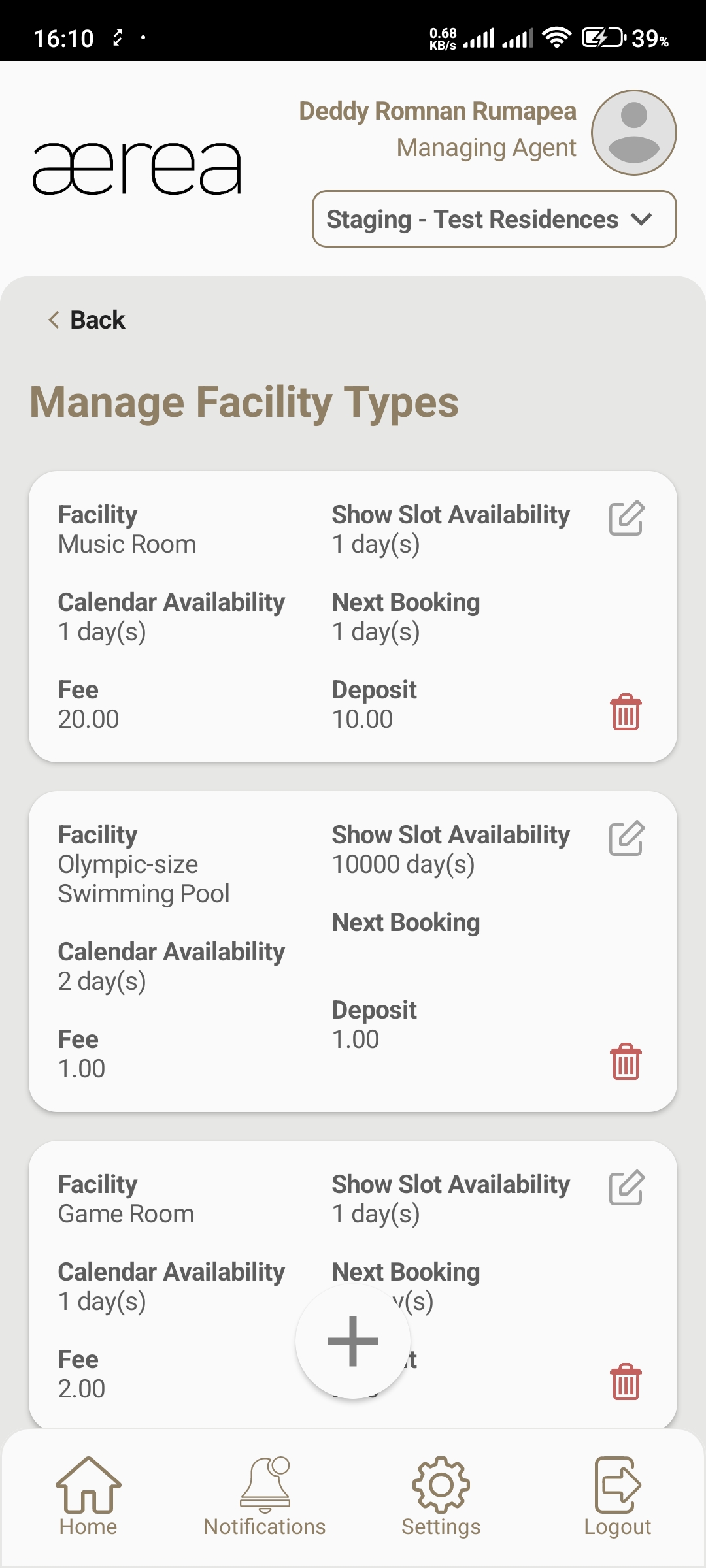Delete the Music Room facility
Viewport: 706px width, 1568px height.
(x=626, y=712)
